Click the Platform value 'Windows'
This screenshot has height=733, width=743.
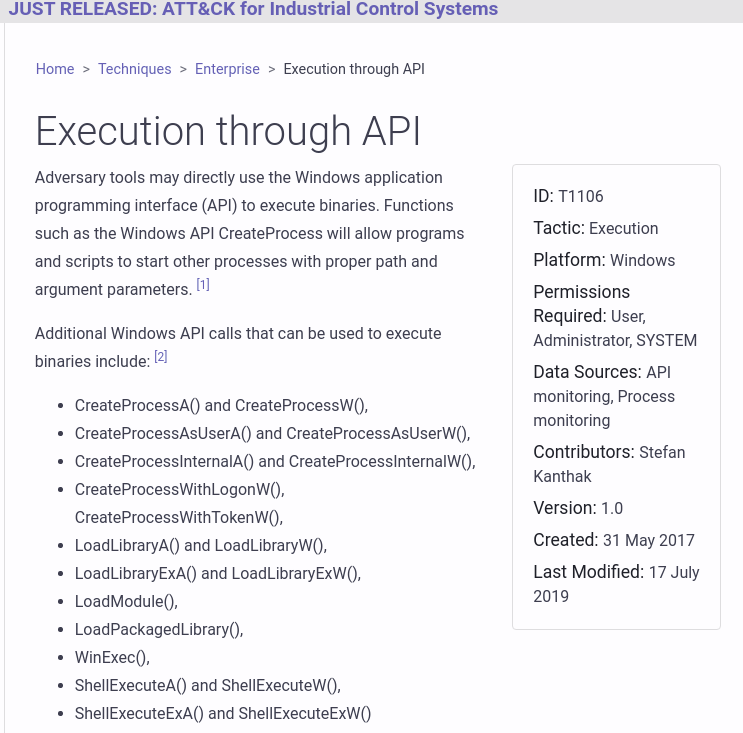pos(642,261)
